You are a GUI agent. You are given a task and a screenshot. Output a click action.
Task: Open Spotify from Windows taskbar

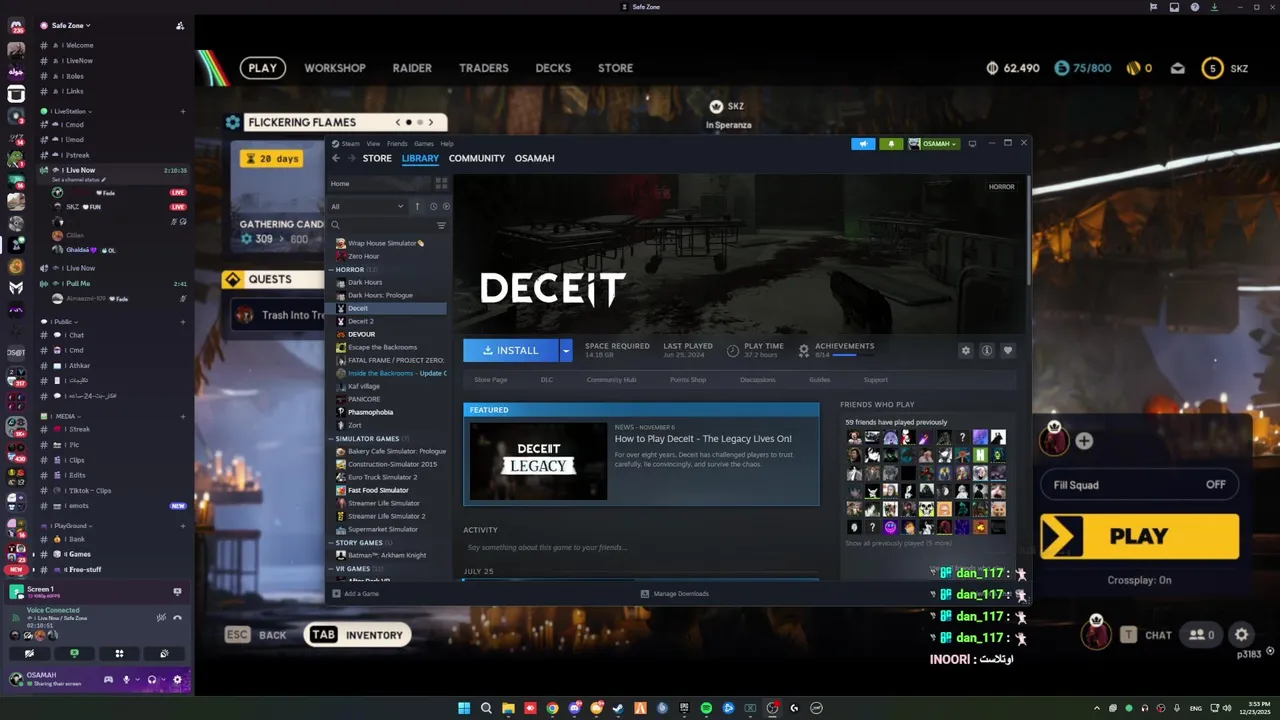tap(706, 708)
